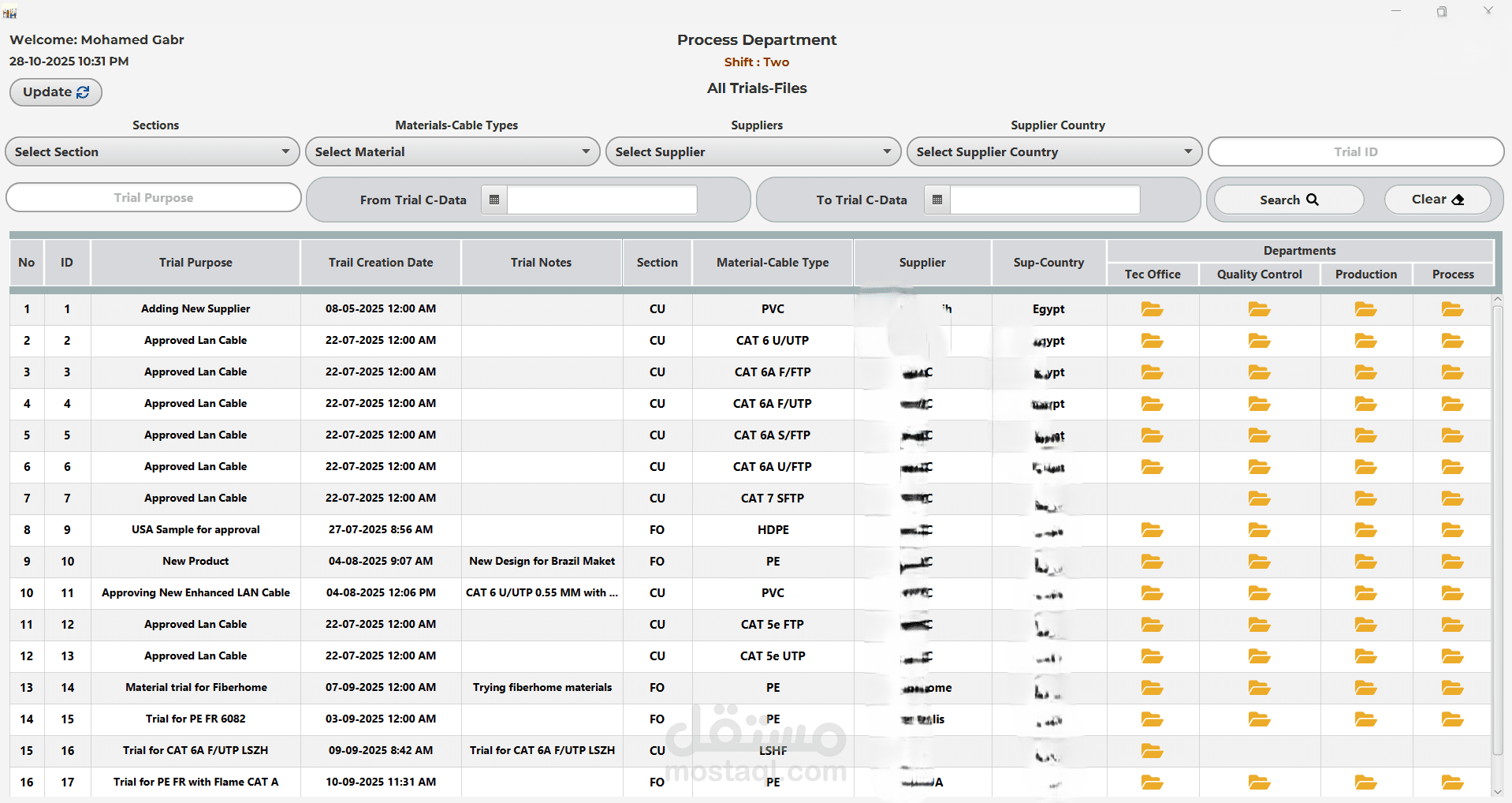Expand the Select Section dropdown
Viewport: 1512px width, 803px height.
(x=152, y=151)
